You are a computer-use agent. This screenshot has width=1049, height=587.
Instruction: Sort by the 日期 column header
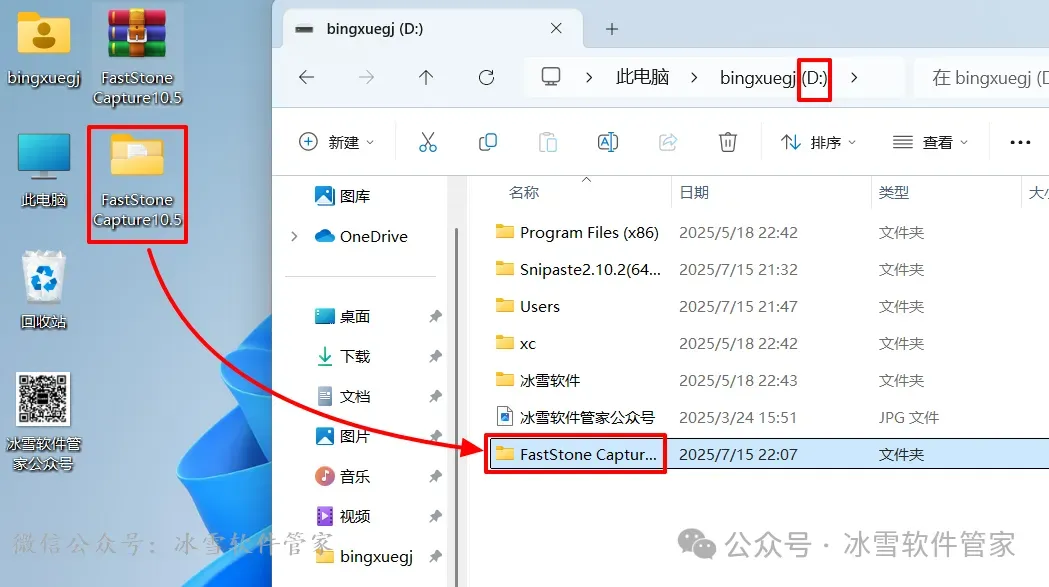[x=694, y=193]
